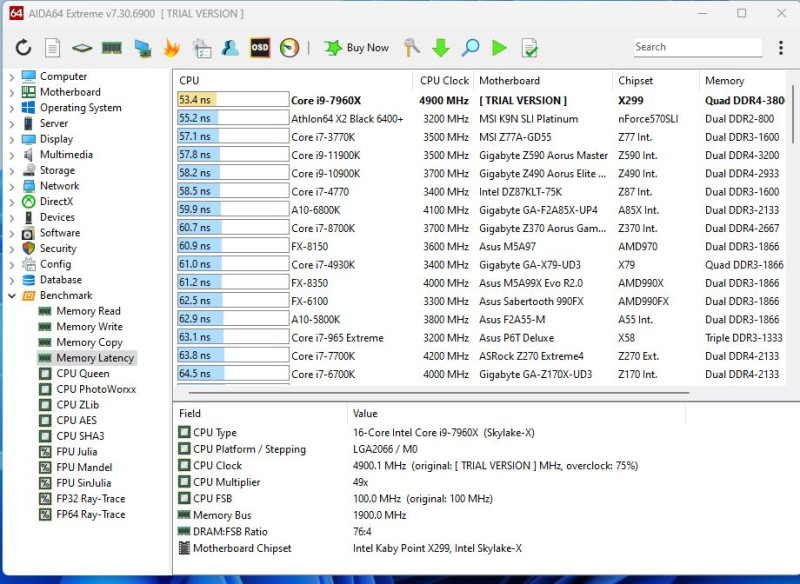800x584 pixels.
Task: Click the vertical scrollbar of results list
Action: click(x=793, y=114)
